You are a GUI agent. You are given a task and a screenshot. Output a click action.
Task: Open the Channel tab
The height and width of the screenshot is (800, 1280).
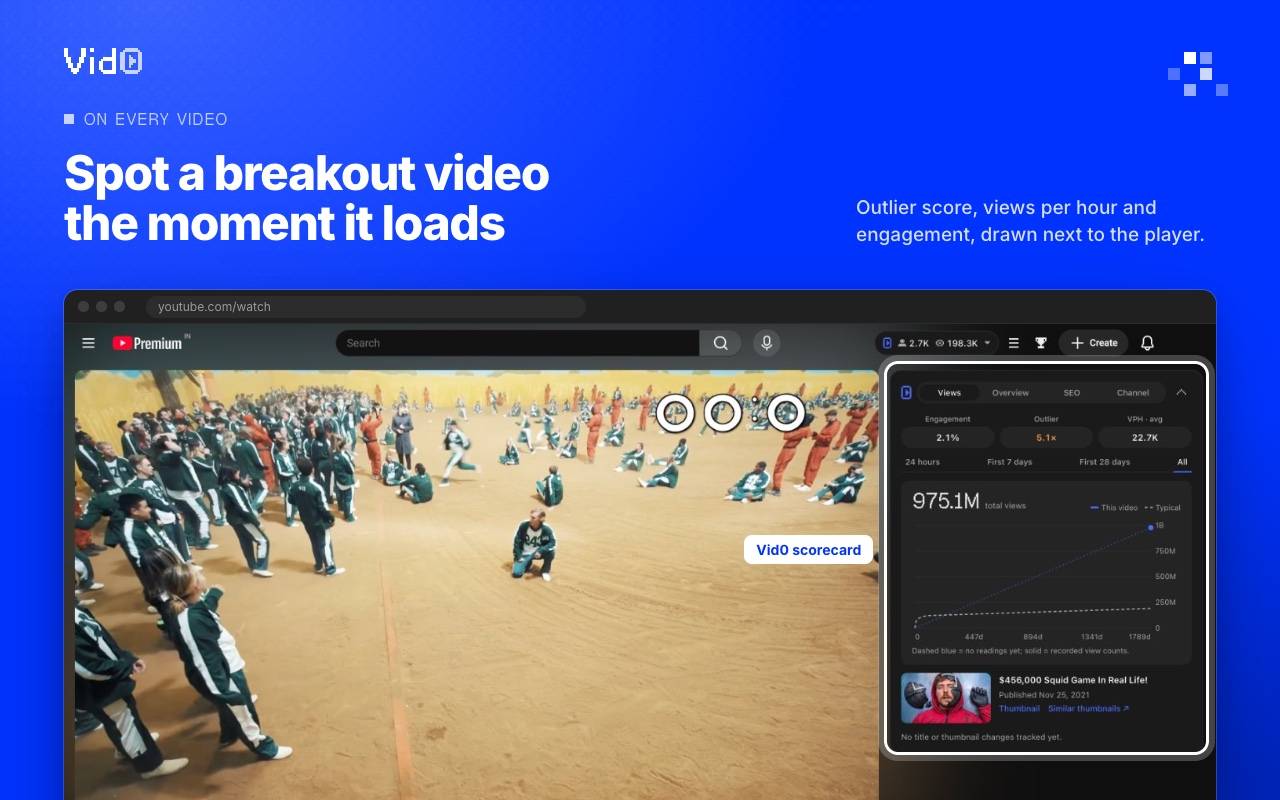[x=1133, y=393]
